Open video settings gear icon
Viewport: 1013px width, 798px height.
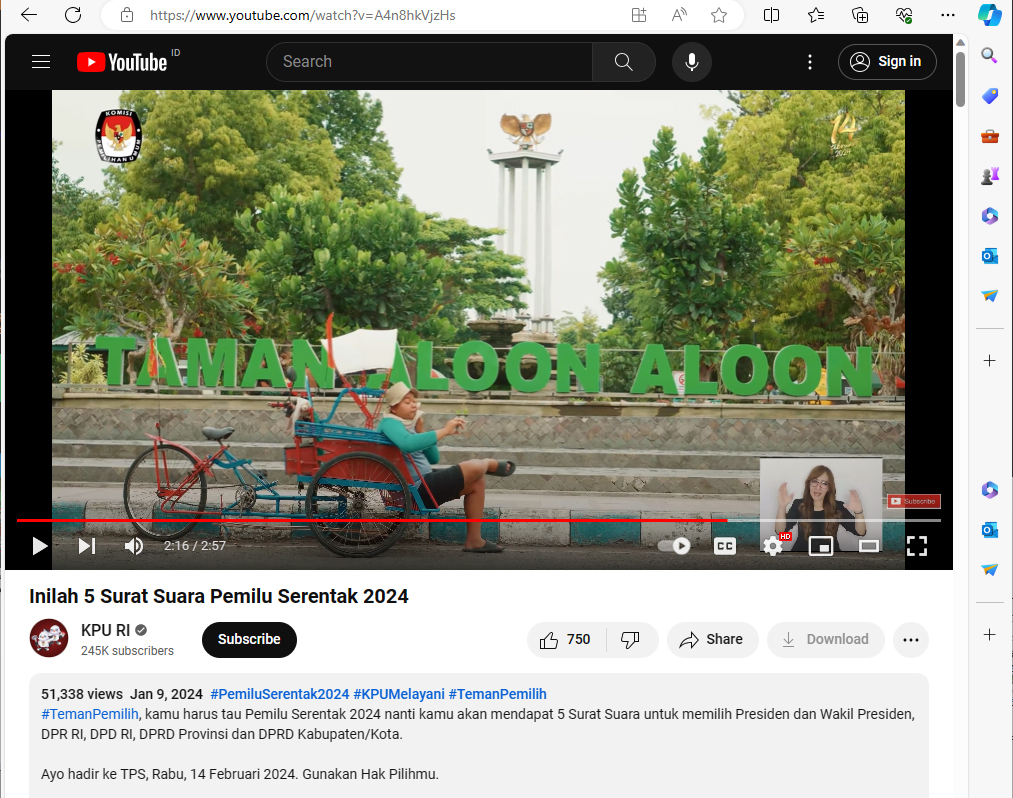click(773, 546)
